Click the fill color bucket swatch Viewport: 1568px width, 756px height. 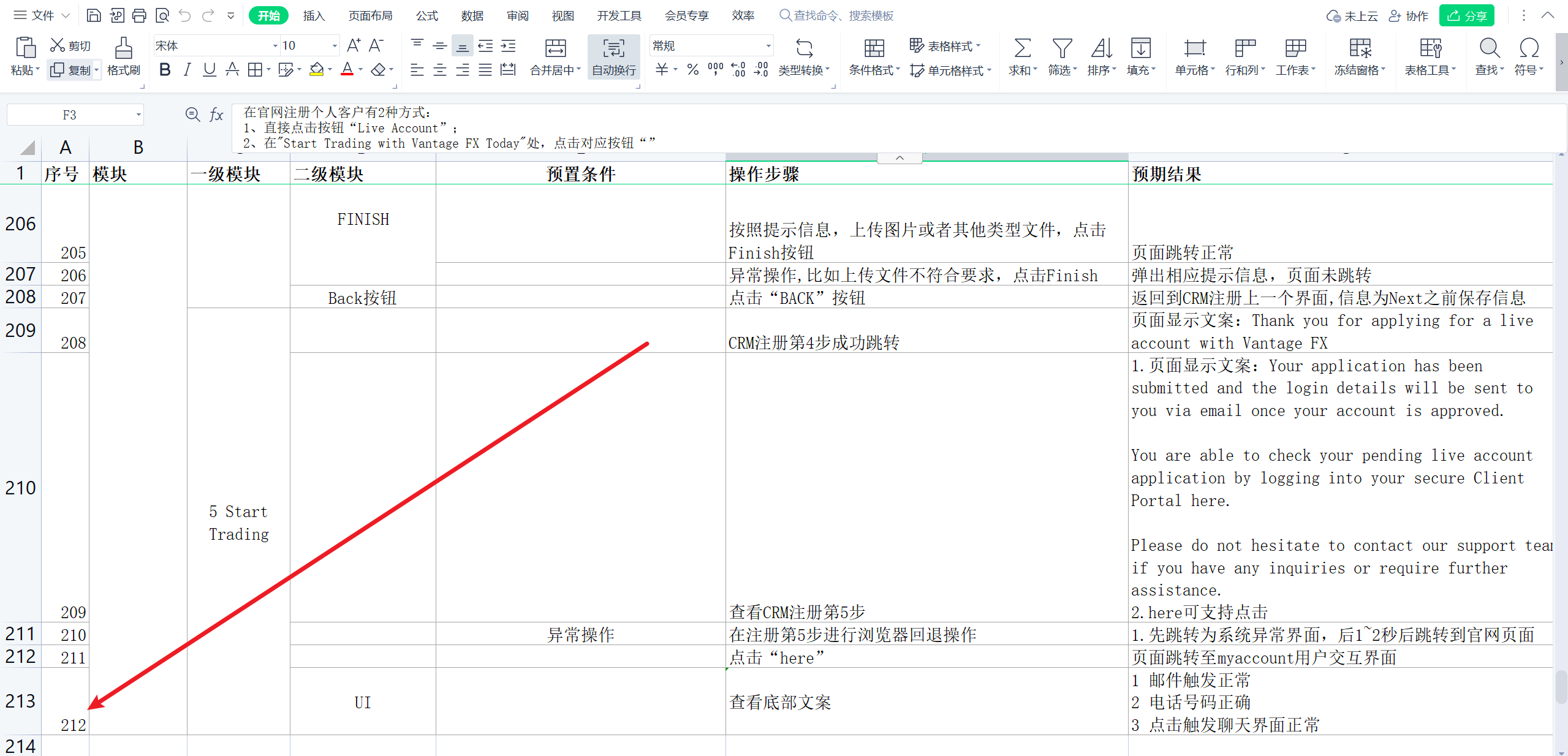316,70
